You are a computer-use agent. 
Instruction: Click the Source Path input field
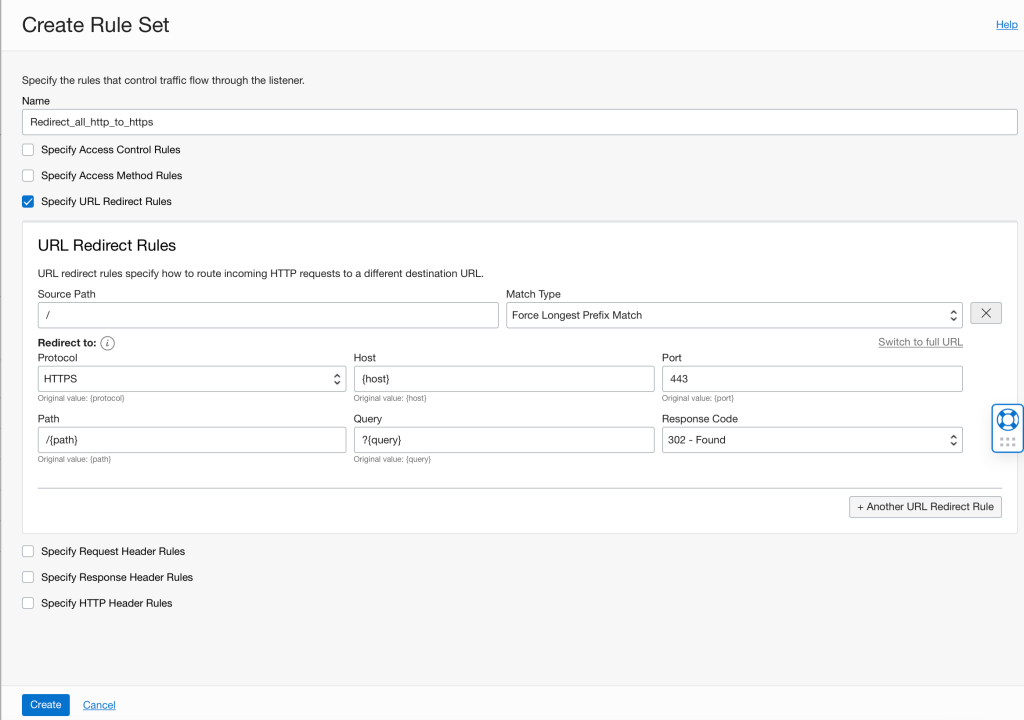(268, 315)
